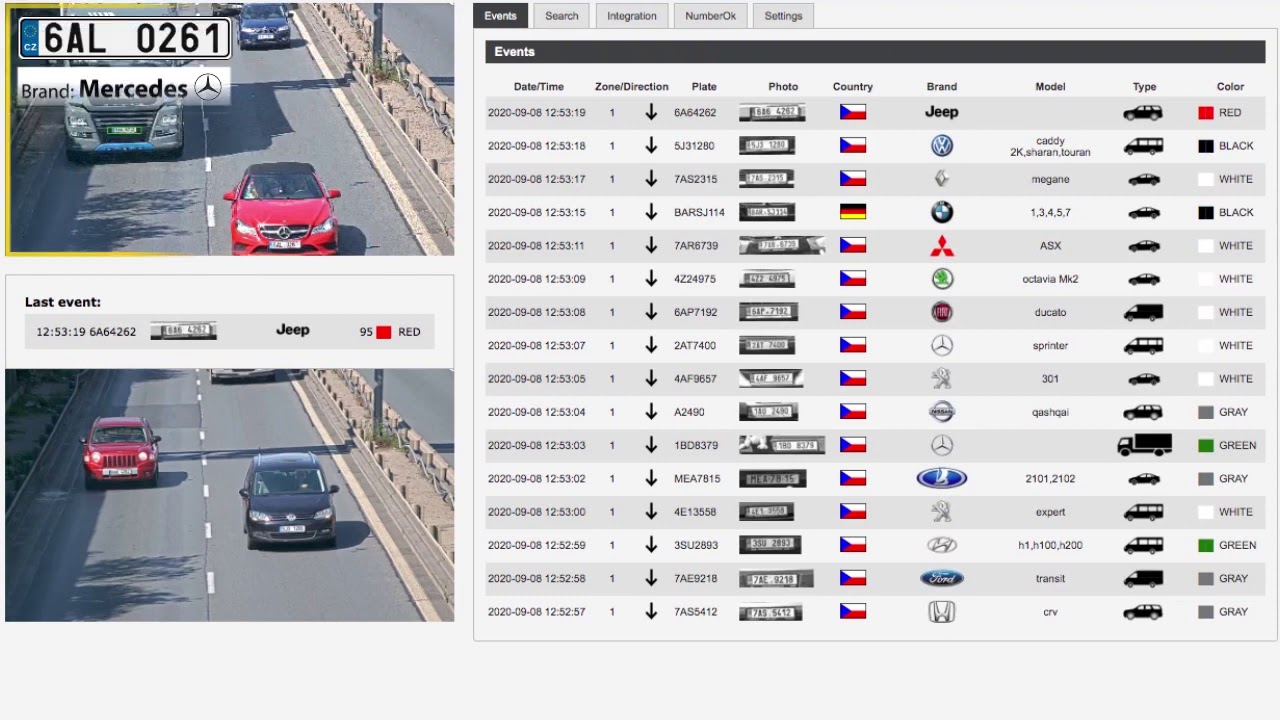Image resolution: width=1280 pixels, height=720 pixels.
Task: Click the Fiat logo in row 6AP7192
Action: click(942, 312)
